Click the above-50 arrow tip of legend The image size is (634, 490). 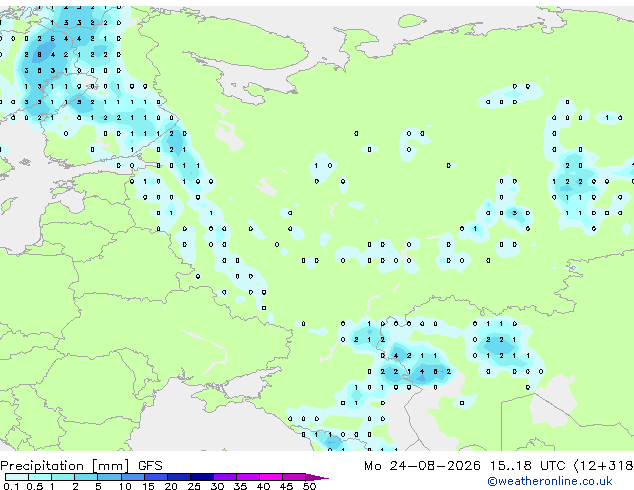[317, 477]
